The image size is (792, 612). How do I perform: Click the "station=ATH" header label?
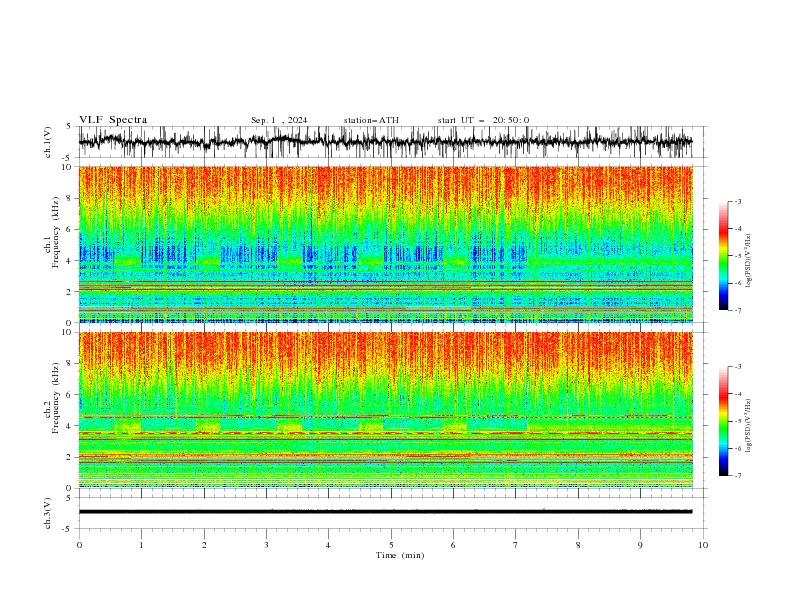pyautogui.click(x=371, y=120)
